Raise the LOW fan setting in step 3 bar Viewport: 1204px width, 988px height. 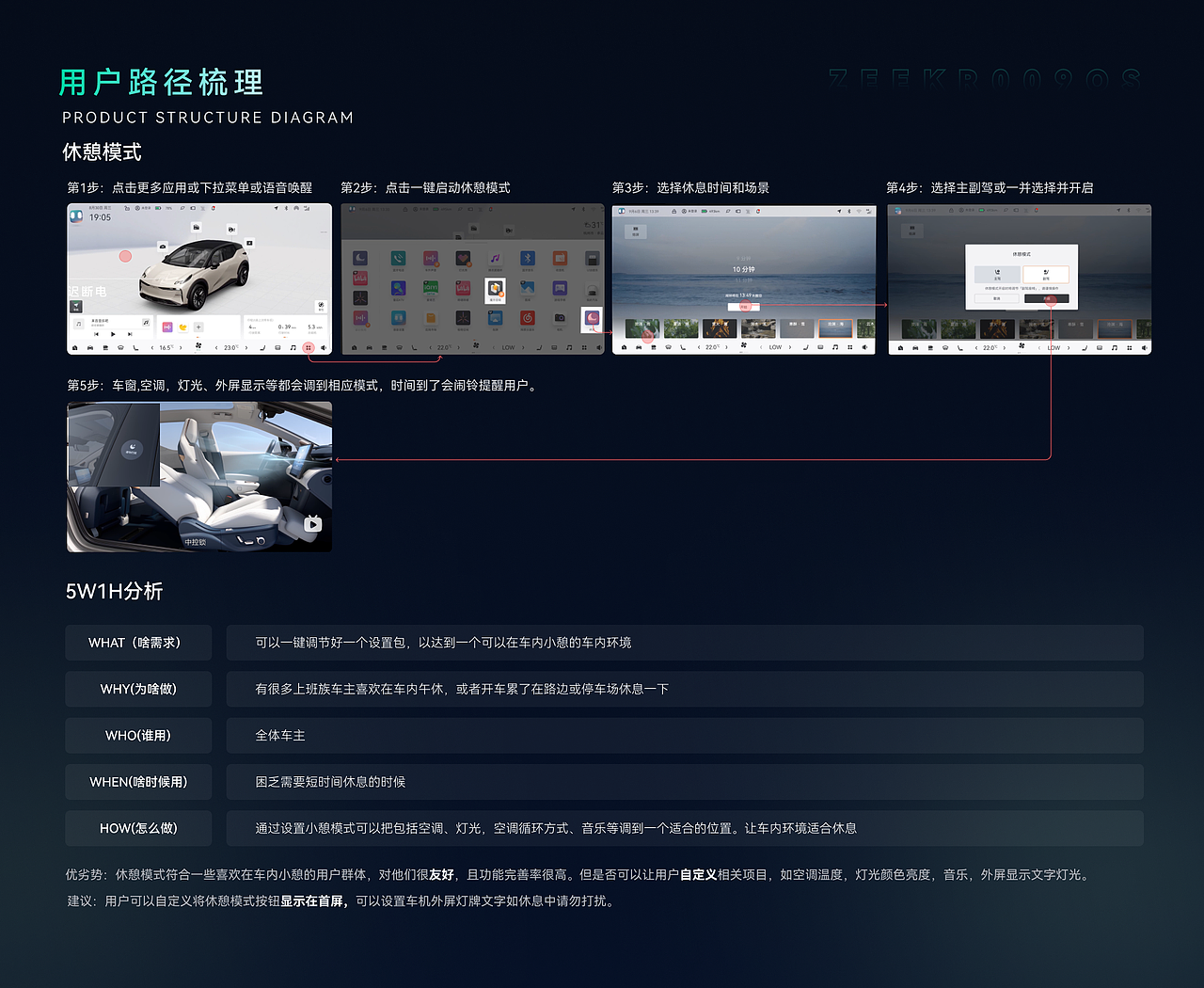[790, 347]
